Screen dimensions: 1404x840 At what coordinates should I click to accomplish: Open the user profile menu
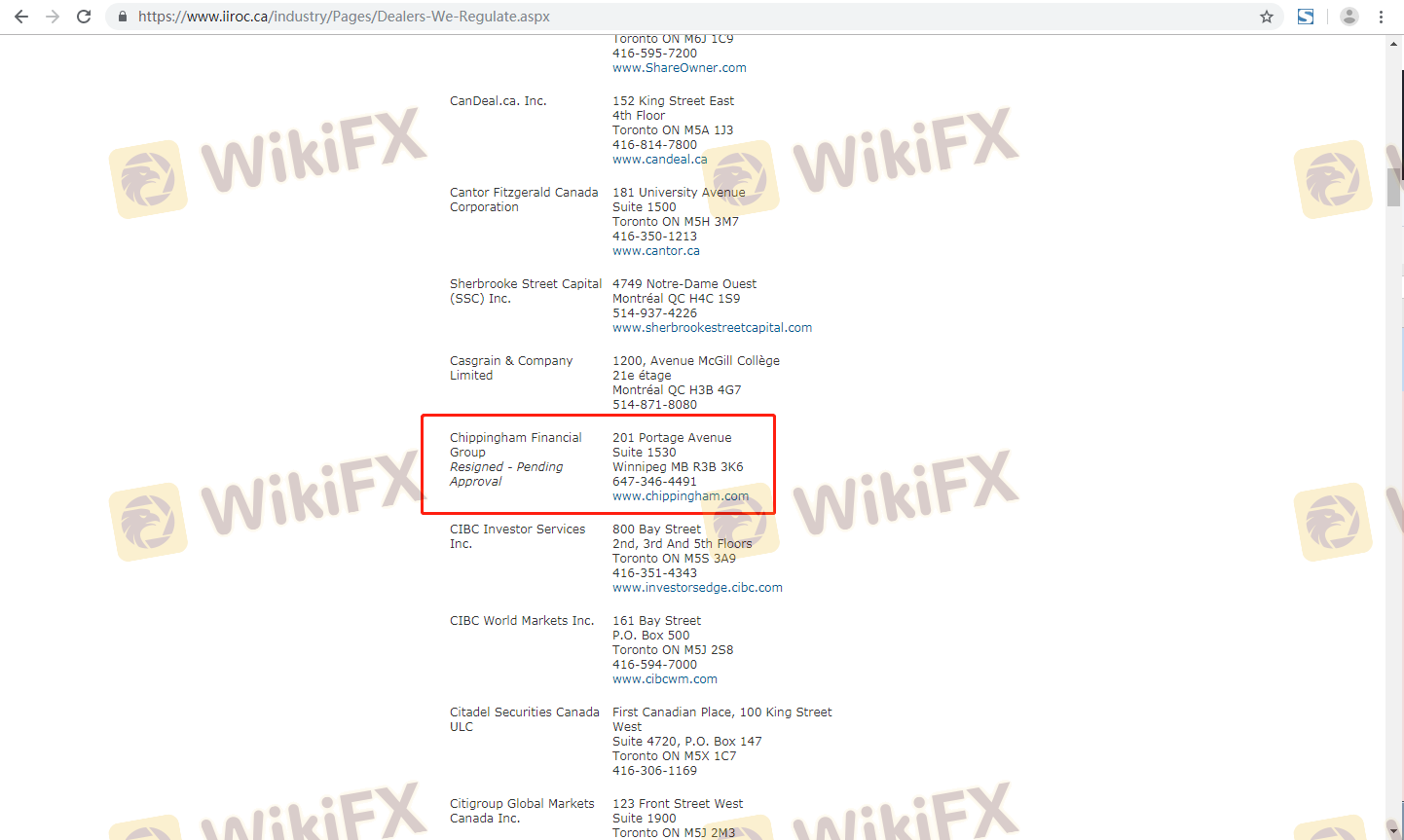[x=1349, y=17]
